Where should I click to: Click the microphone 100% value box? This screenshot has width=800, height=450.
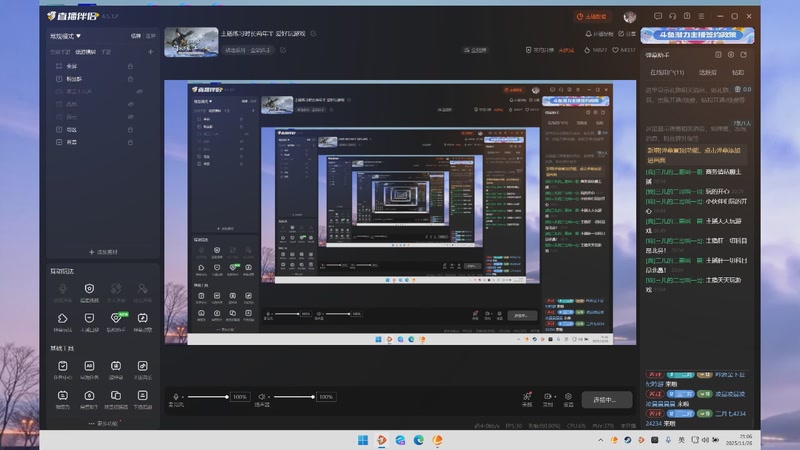(240, 397)
